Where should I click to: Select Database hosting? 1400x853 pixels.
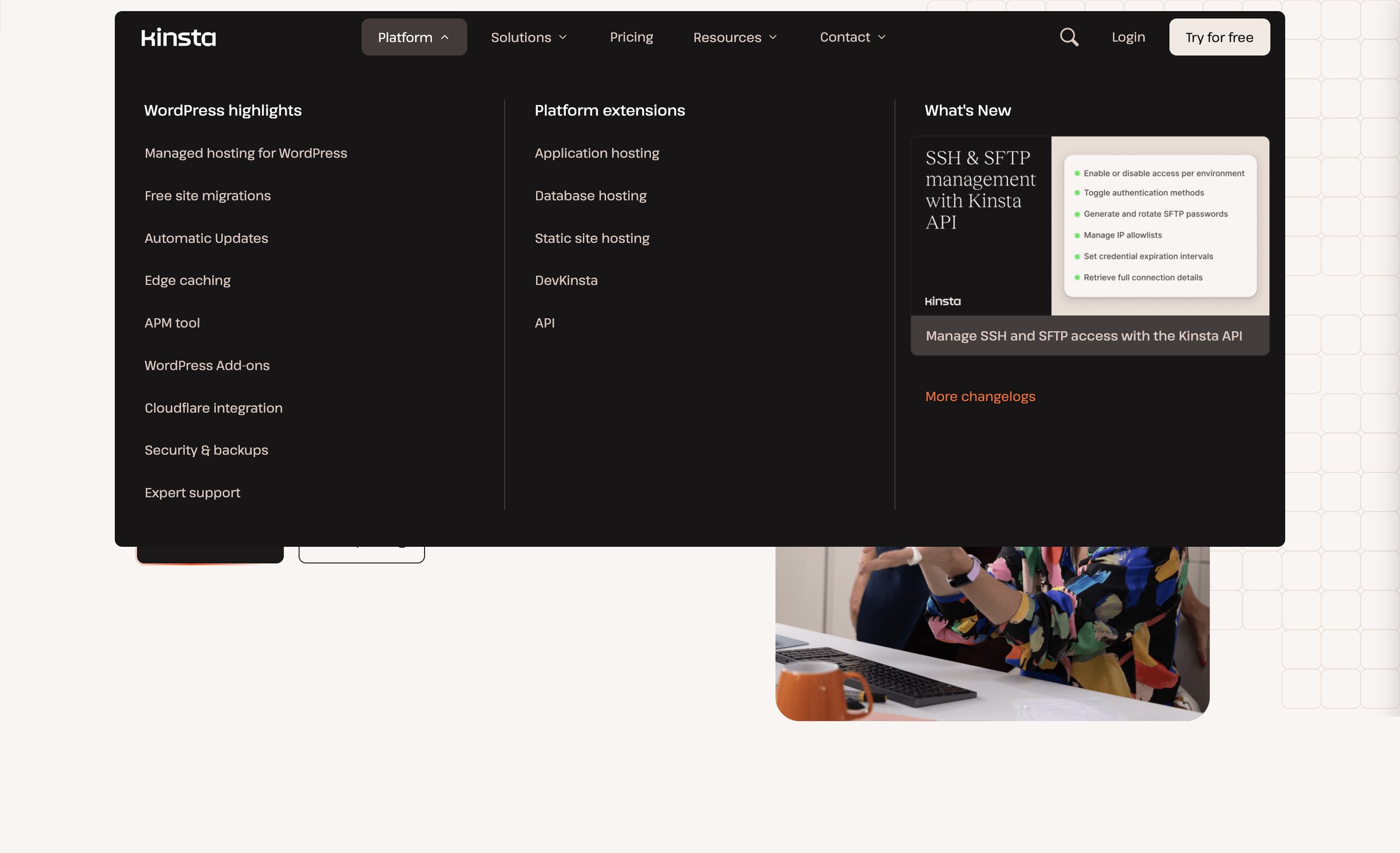click(590, 195)
